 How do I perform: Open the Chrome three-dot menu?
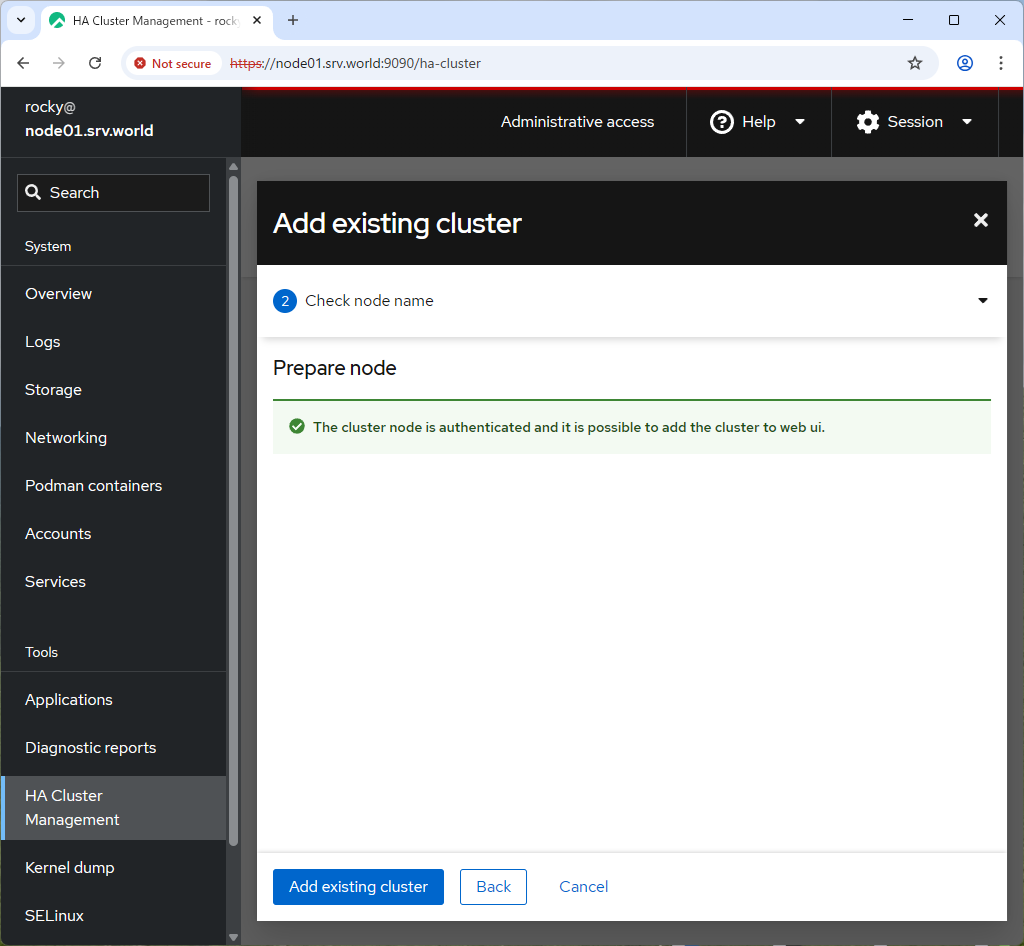click(1001, 62)
